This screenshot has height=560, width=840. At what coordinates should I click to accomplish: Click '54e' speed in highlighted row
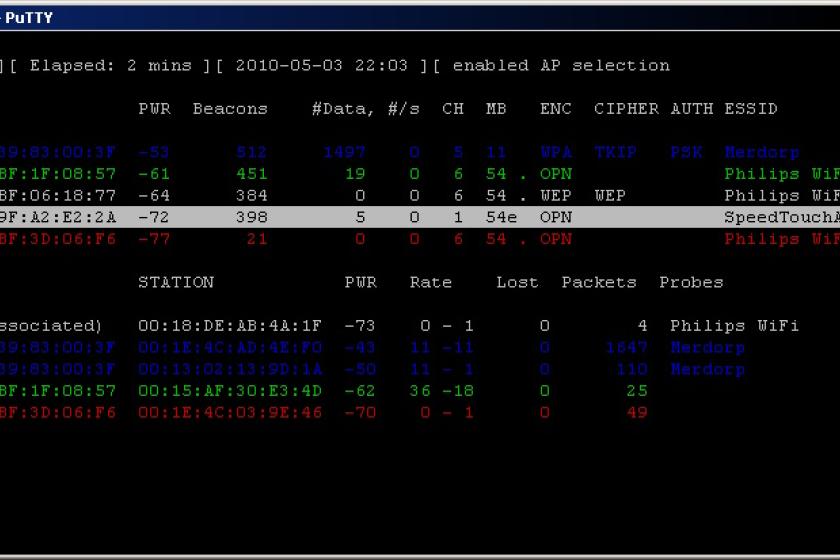click(x=501, y=217)
